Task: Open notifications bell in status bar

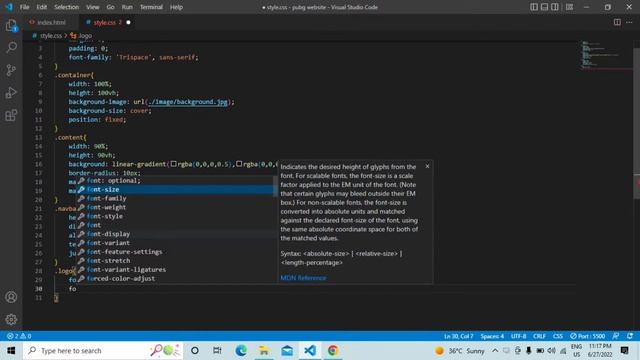Action: (630, 336)
